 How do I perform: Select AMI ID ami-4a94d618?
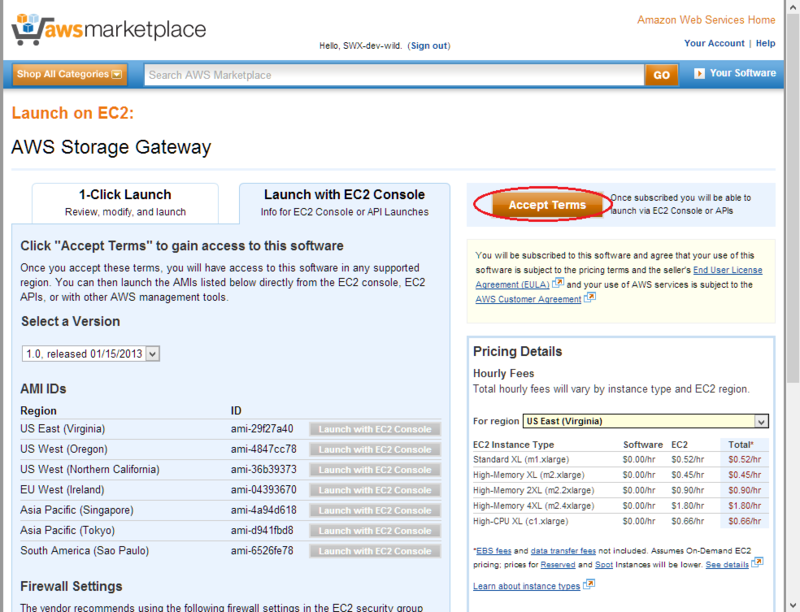click(263, 510)
